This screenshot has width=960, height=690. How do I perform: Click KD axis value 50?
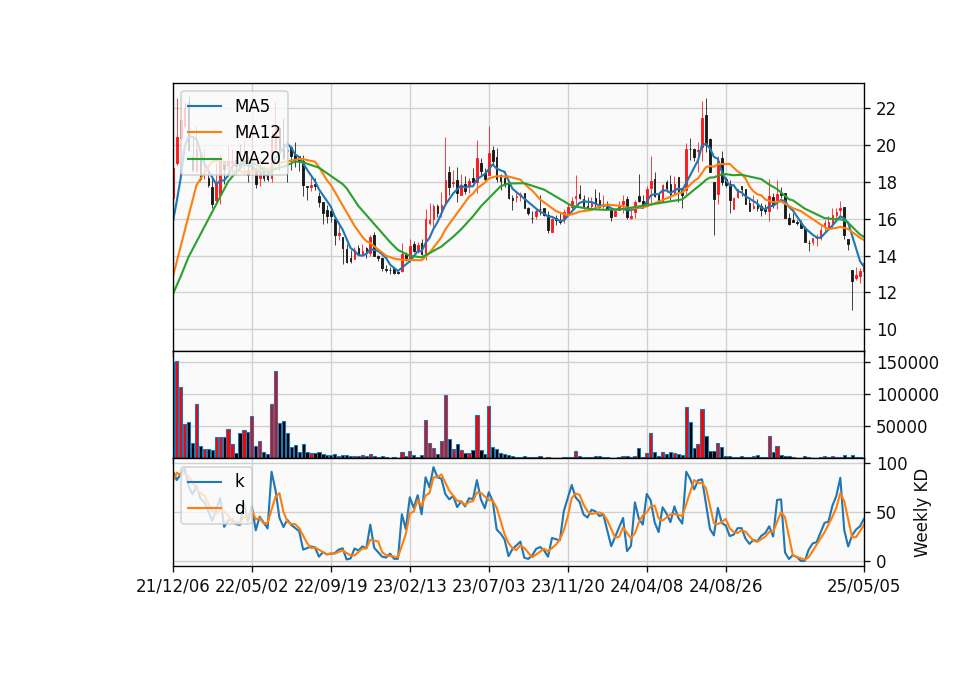886,512
